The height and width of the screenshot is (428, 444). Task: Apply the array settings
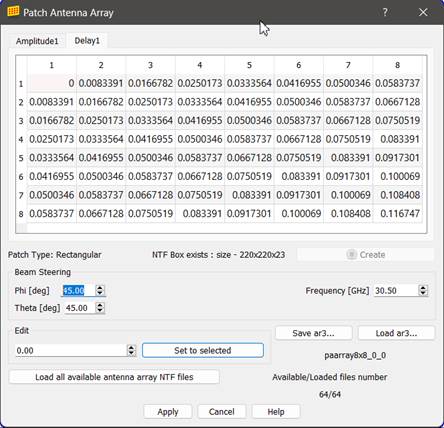click(168, 412)
